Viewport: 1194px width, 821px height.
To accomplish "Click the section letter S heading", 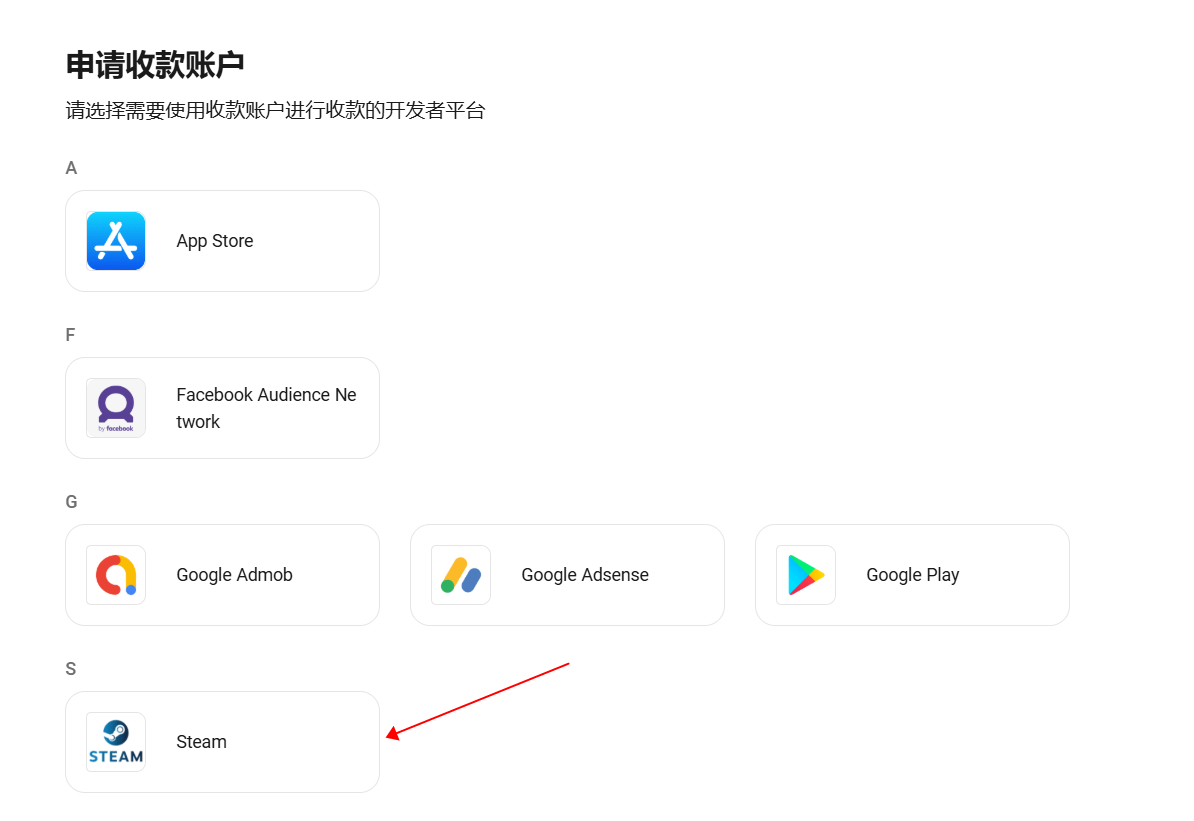I will click(x=71, y=669).
